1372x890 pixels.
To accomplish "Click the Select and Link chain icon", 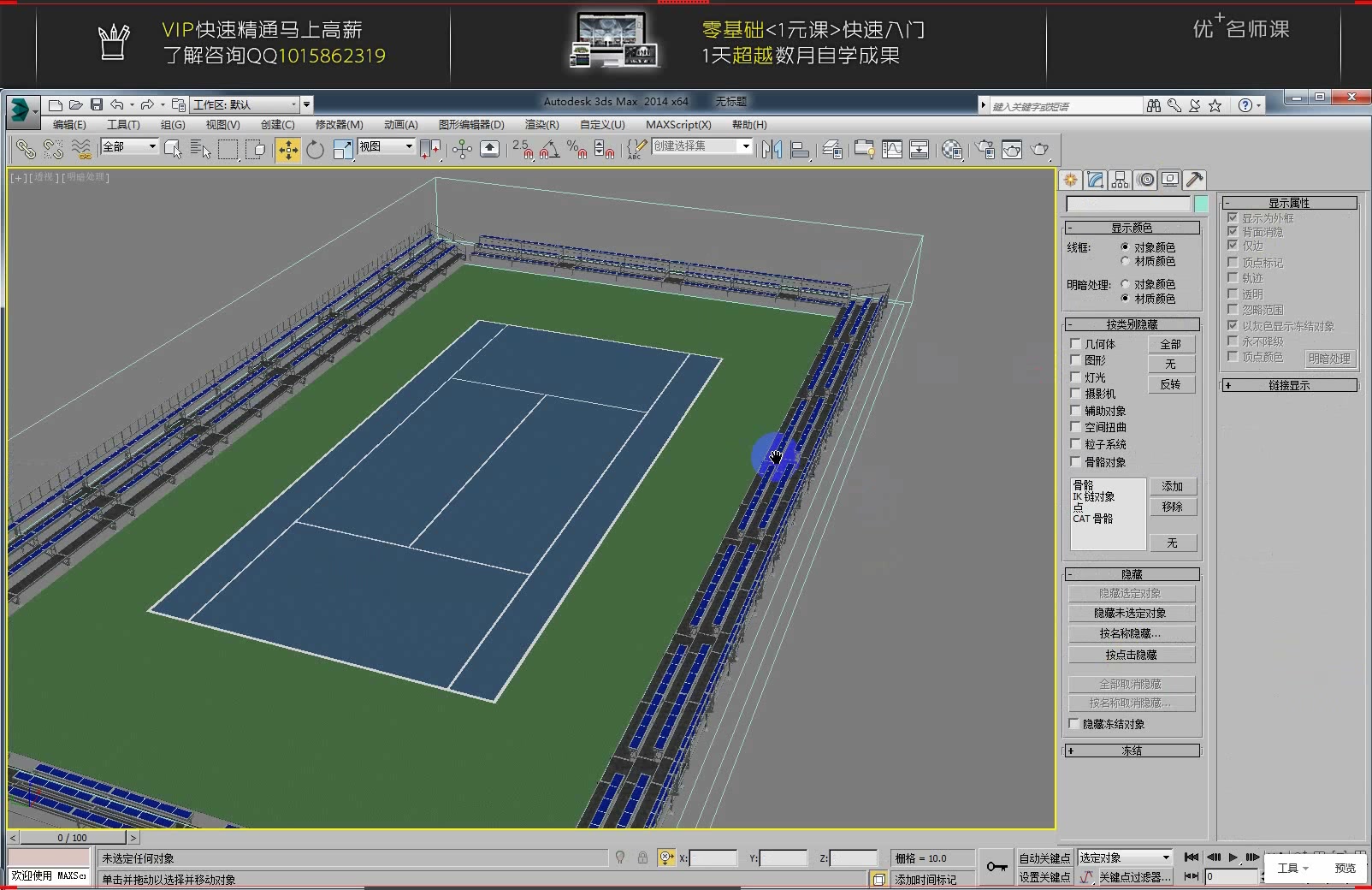I will [x=26, y=150].
